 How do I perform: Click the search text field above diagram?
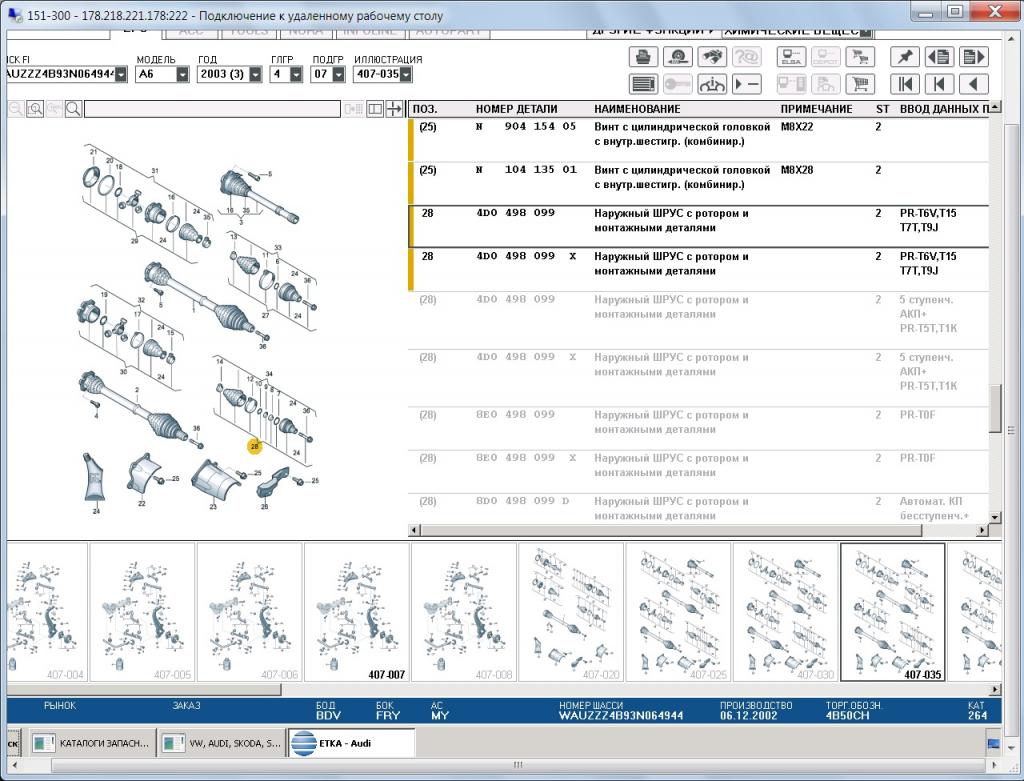click(212, 108)
